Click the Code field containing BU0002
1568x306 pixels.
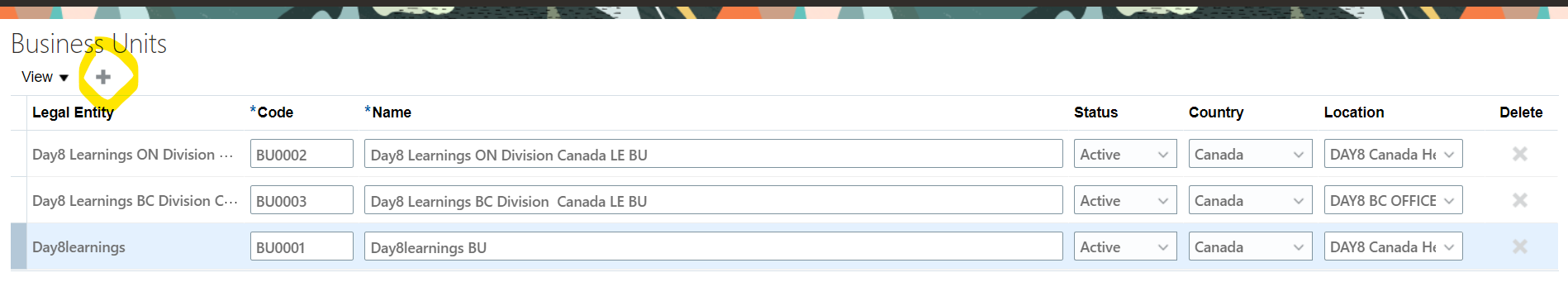302,154
